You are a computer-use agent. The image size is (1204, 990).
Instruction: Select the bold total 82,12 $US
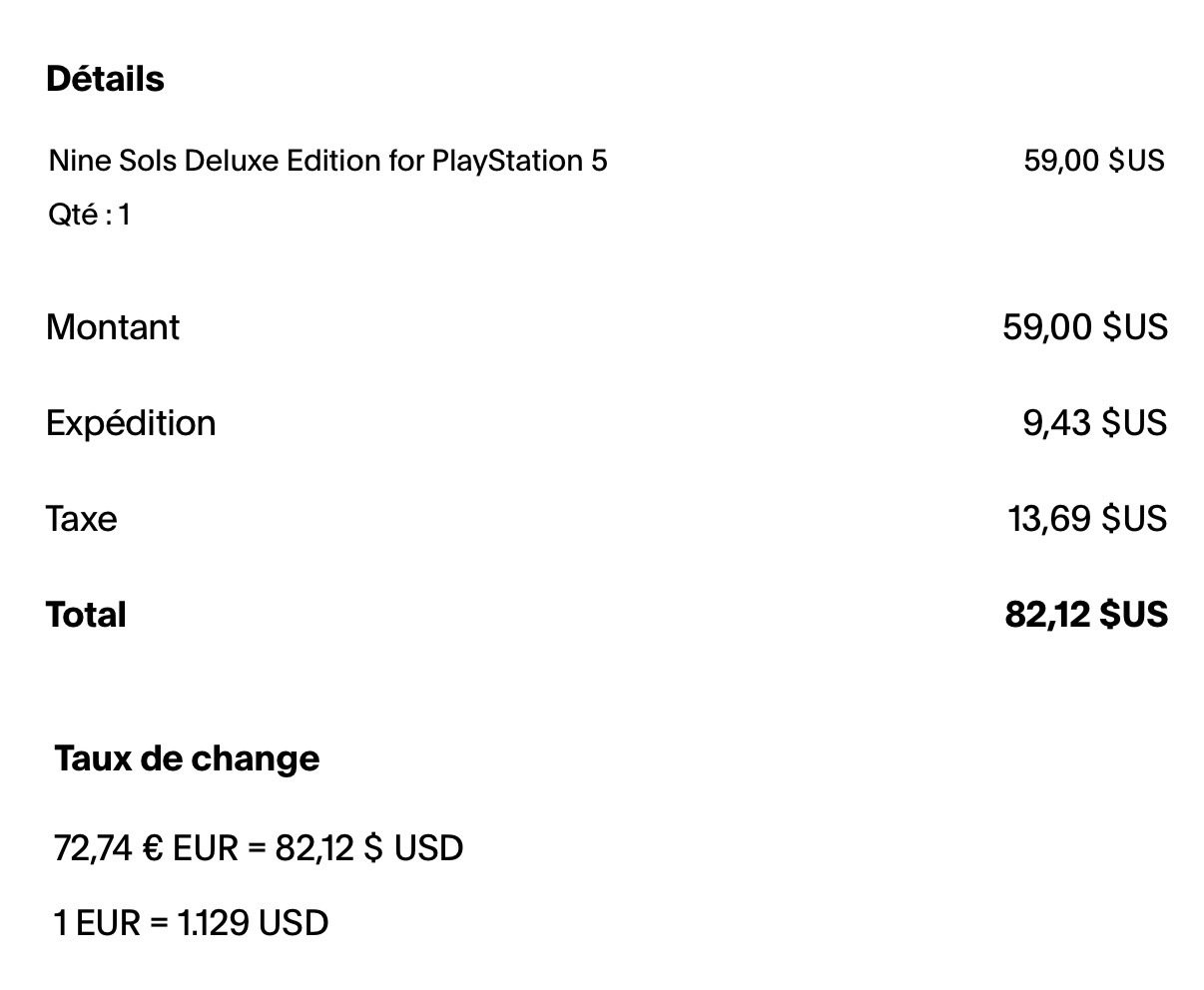click(1085, 615)
